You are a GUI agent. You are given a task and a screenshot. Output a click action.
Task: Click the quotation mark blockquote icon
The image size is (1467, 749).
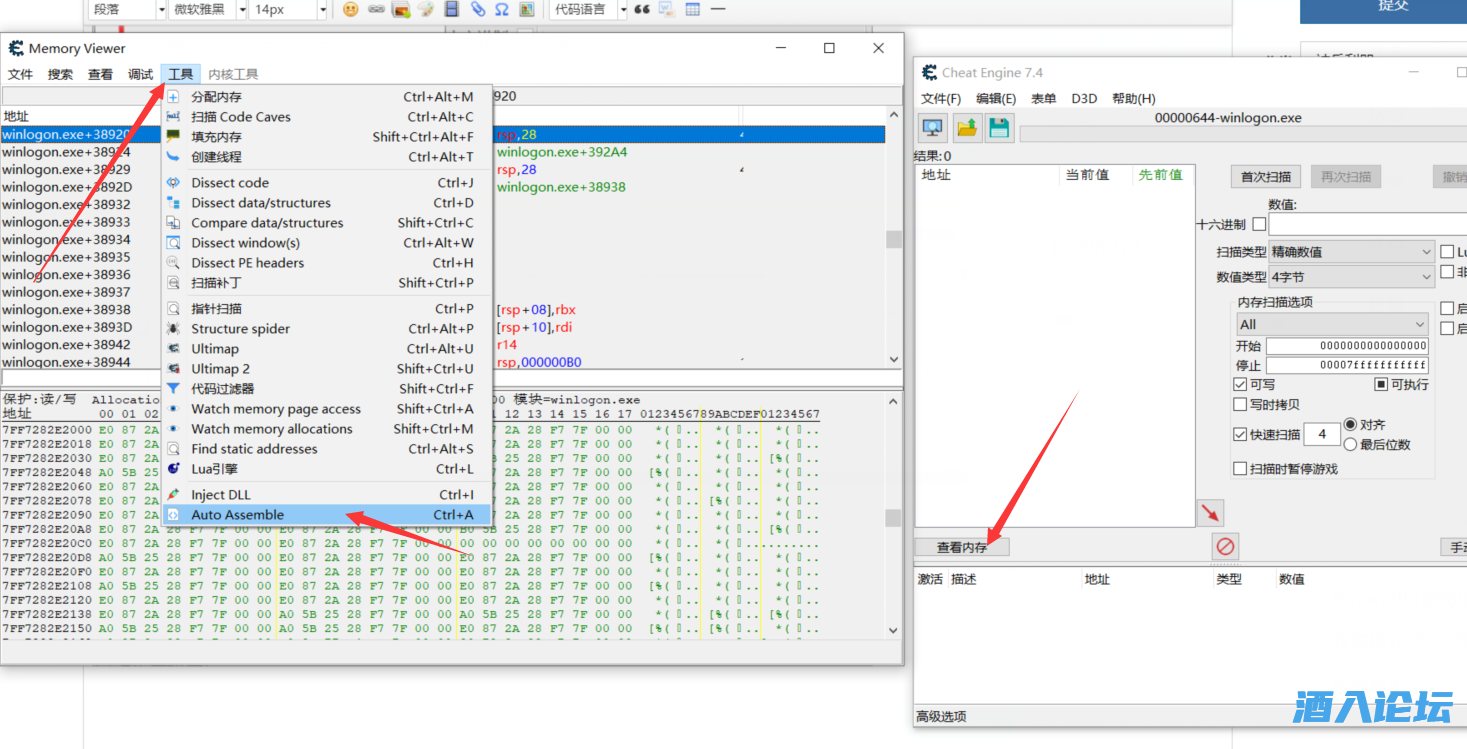[x=642, y=9]
